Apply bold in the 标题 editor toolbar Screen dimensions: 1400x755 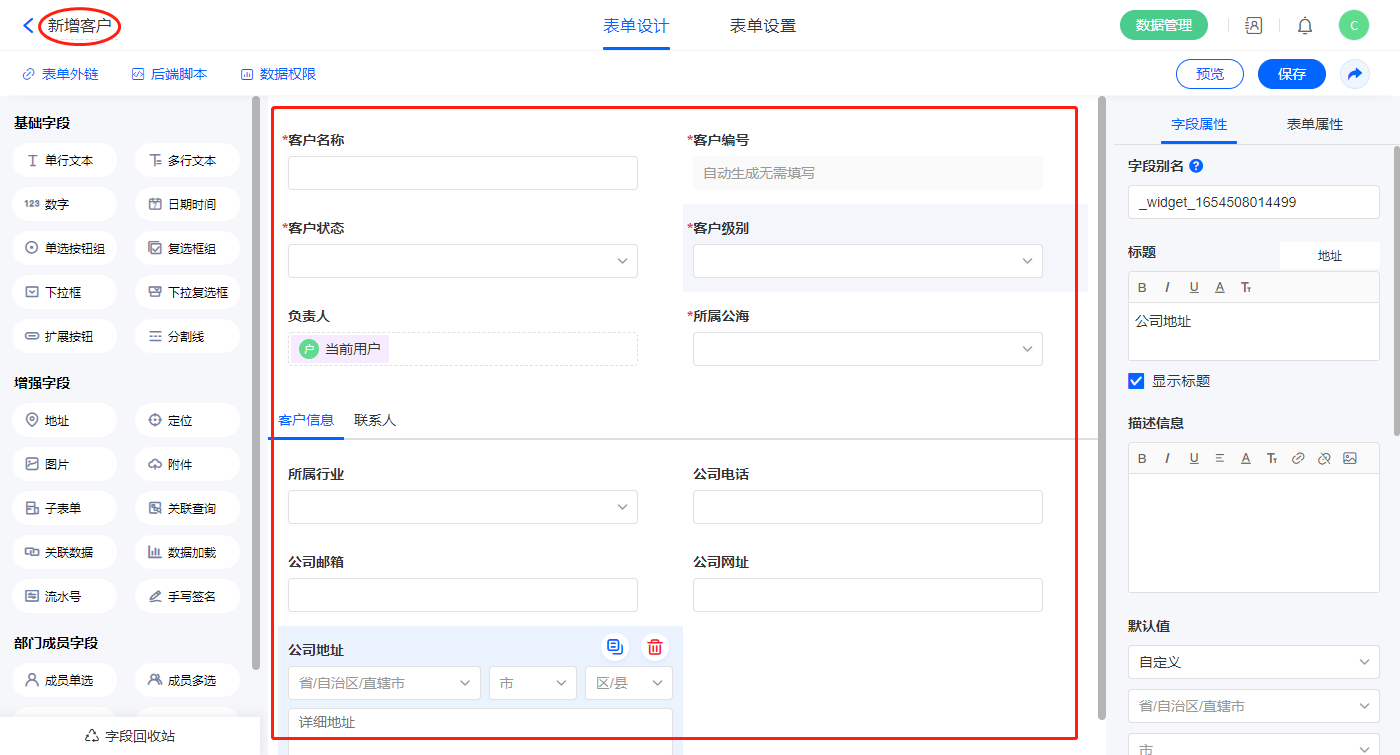(1142, 287)
